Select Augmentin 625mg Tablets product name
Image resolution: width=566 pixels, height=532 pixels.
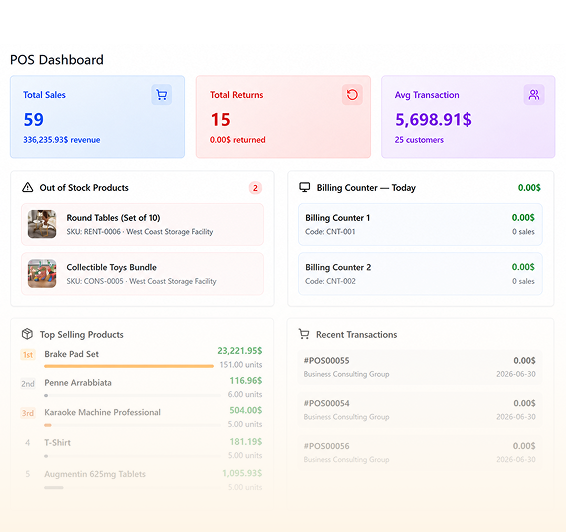95,474
